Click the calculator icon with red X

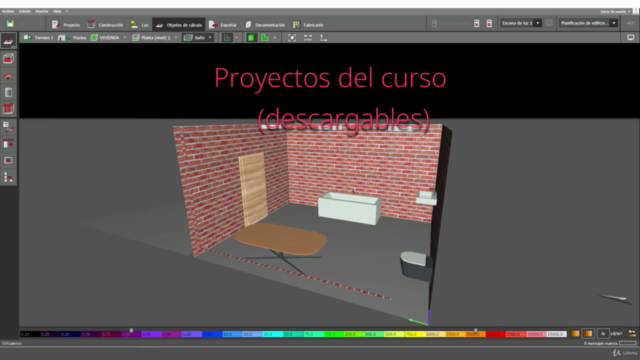[x=477, y=24]
